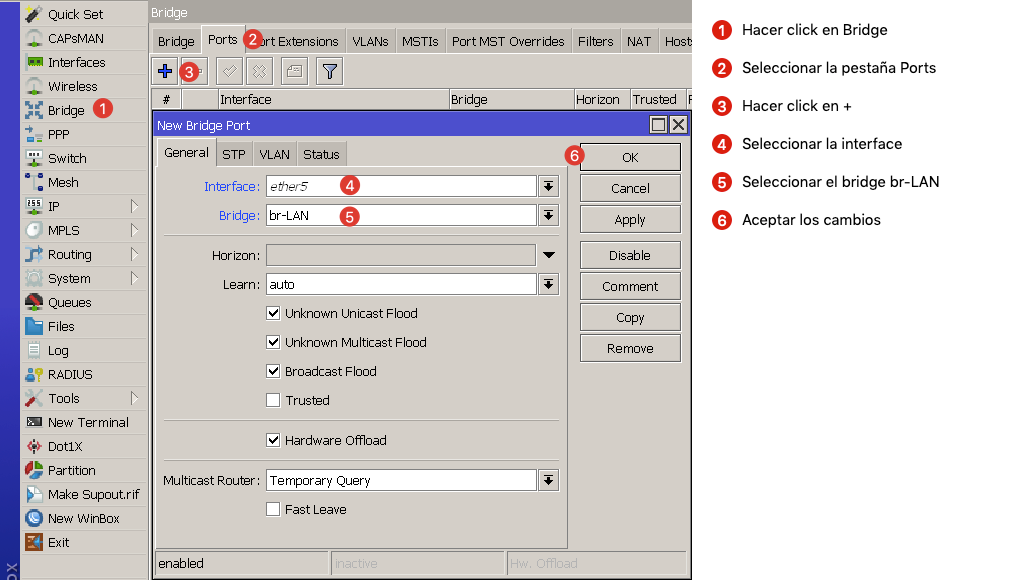Open CAPsMAN in the sidebar
The image size is (1012, 580).
coord(75,38)
